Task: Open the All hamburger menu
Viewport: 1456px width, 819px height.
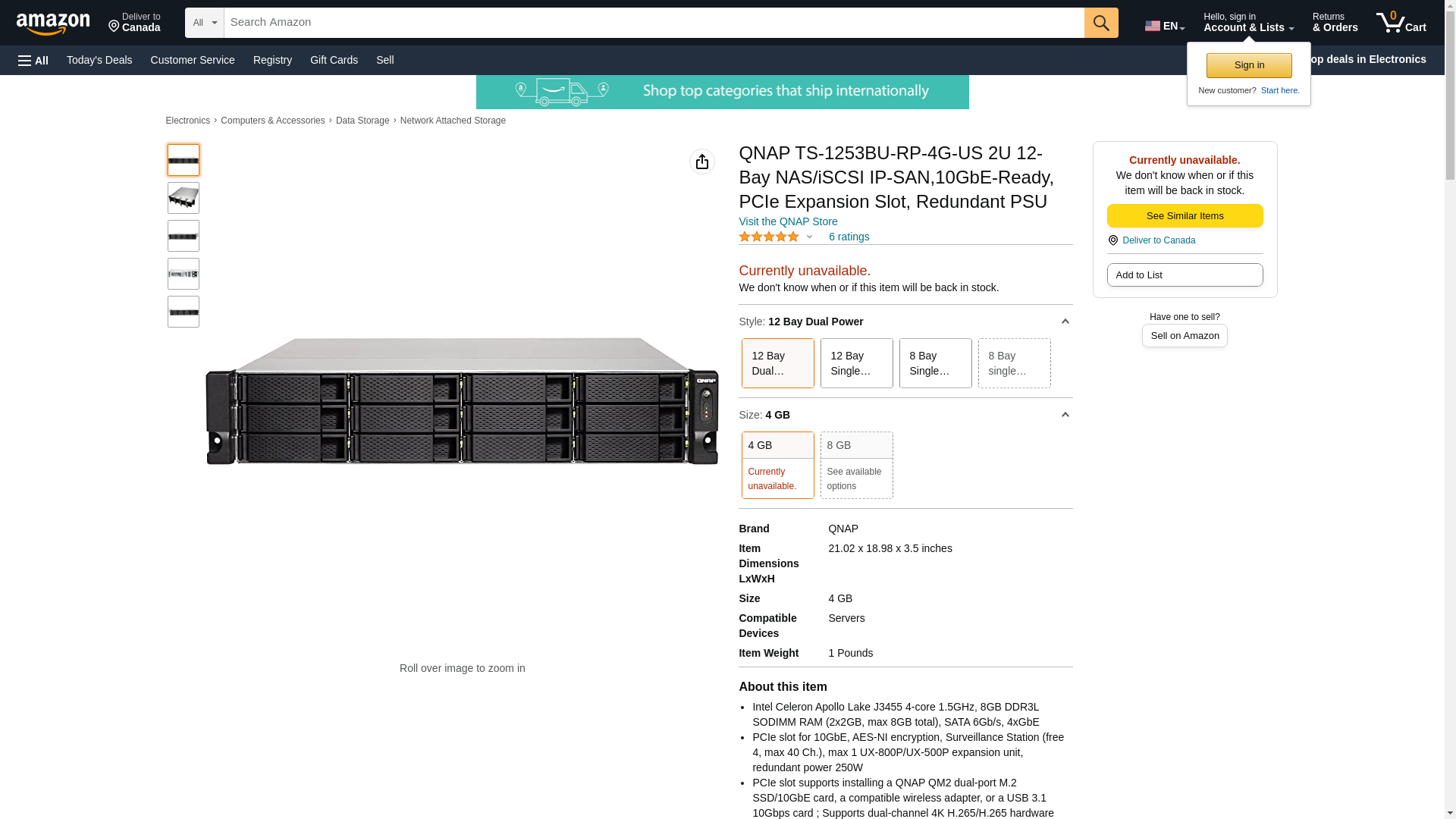Action: [33, 61]
